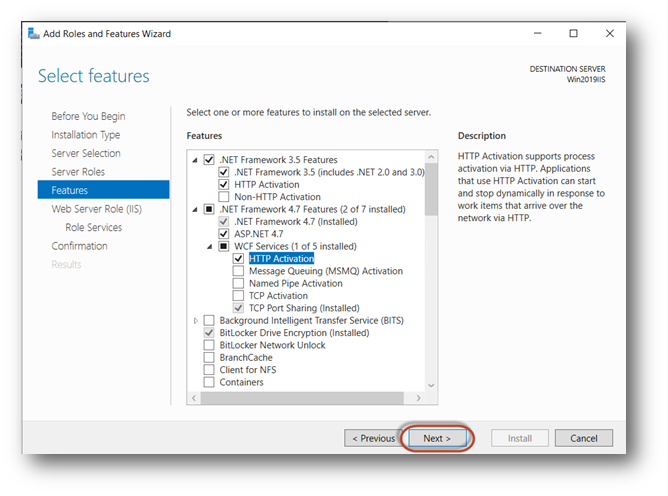
Task: Go to the Server Roles step
Action: tap(78, 172)
